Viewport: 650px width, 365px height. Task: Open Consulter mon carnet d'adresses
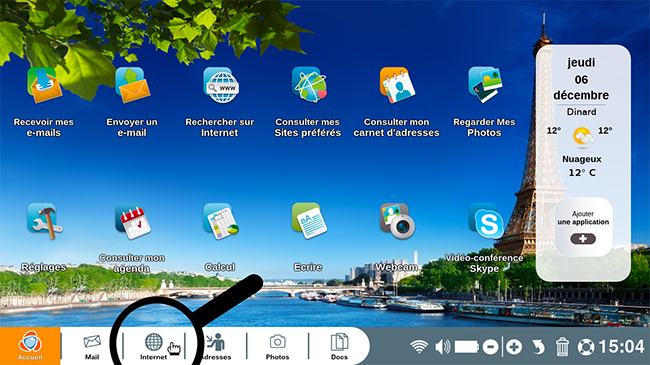click(x=397, y=85)
